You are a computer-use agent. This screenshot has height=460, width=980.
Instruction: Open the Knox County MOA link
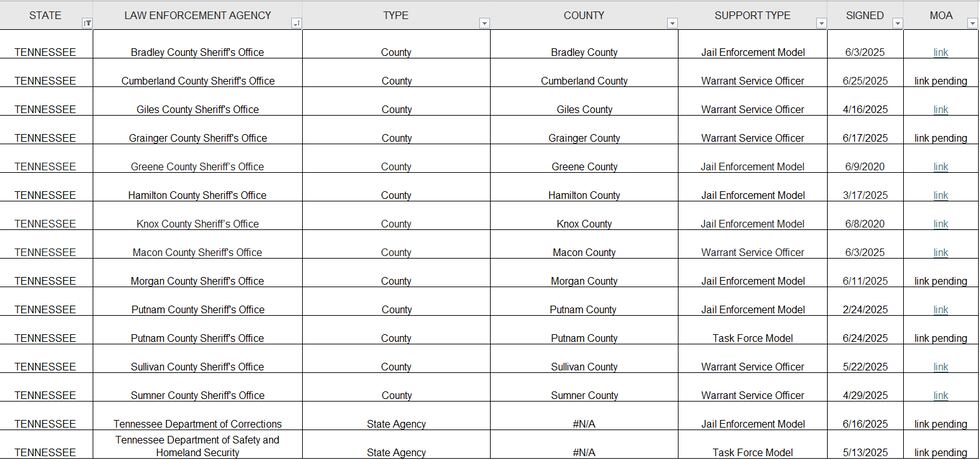click(940, 224)
